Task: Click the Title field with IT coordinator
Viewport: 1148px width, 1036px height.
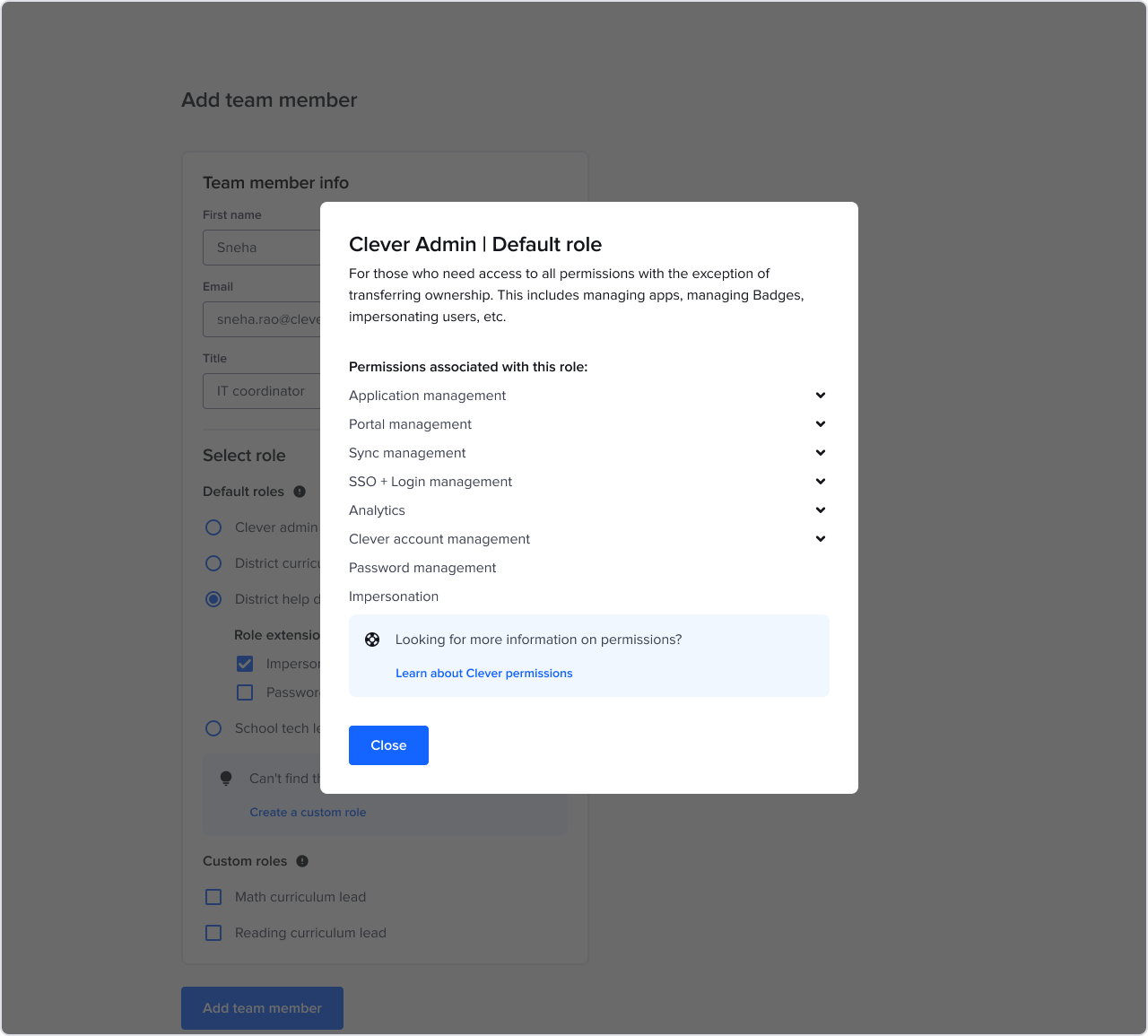Action: (262, 391)
